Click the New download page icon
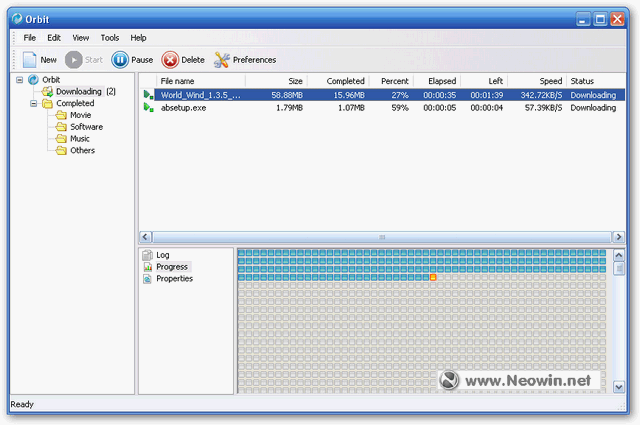Screen dimensions: 640x425 tap(29, 60)
